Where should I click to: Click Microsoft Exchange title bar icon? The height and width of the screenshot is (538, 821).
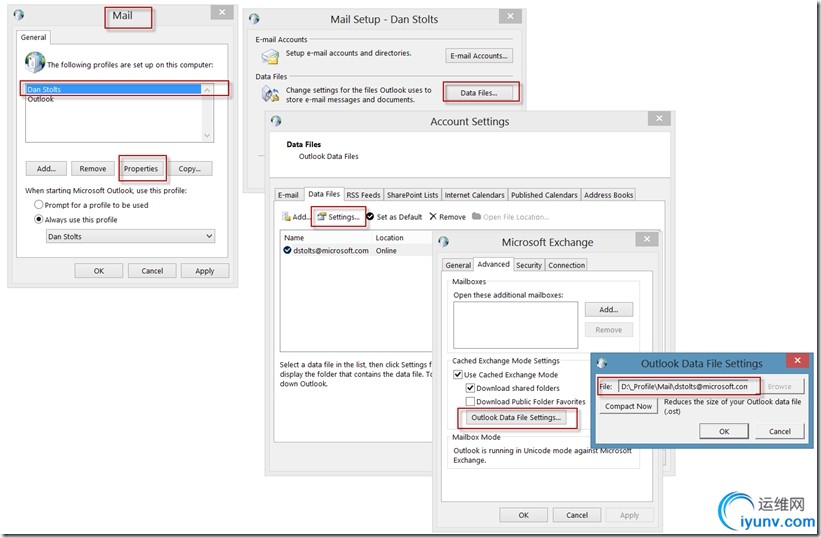pyautogui.click(x=443, y=241)
